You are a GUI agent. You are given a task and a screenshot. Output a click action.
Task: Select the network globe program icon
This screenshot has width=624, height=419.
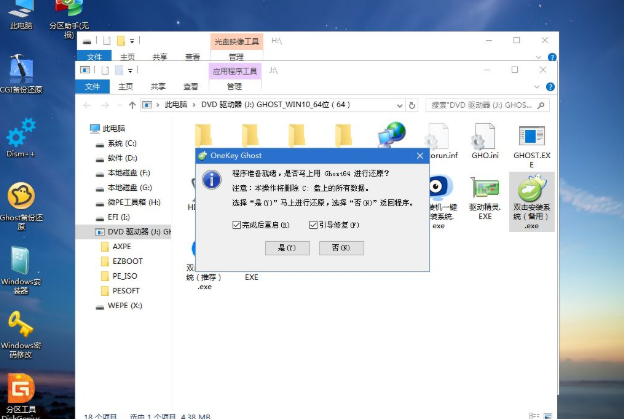click(x=392, y=134)
